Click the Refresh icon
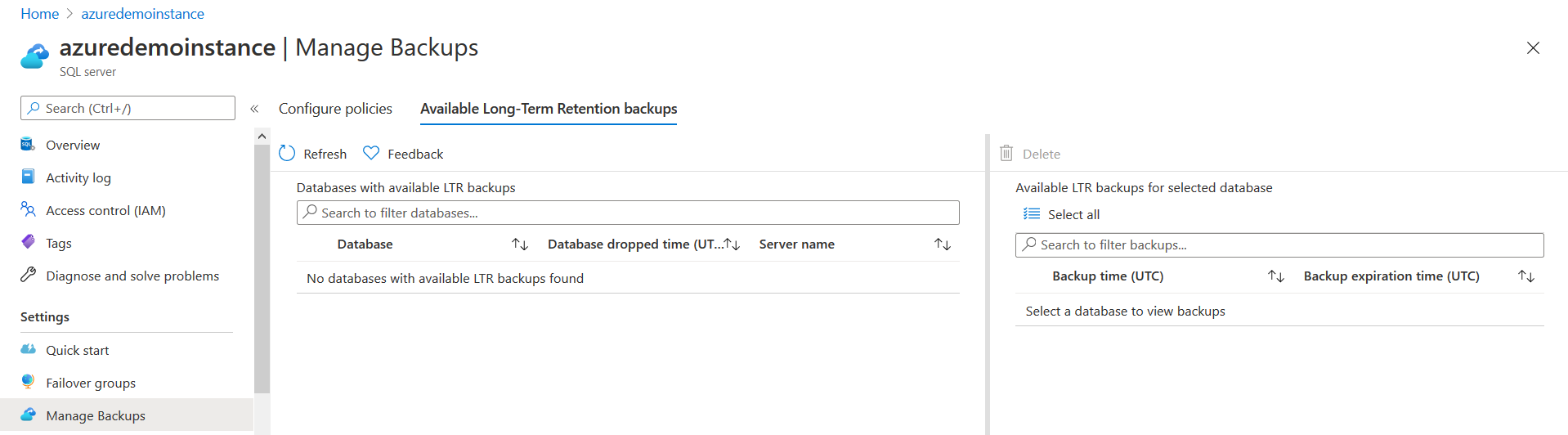This screenshot has height=435, width=1568. [287, 154]
